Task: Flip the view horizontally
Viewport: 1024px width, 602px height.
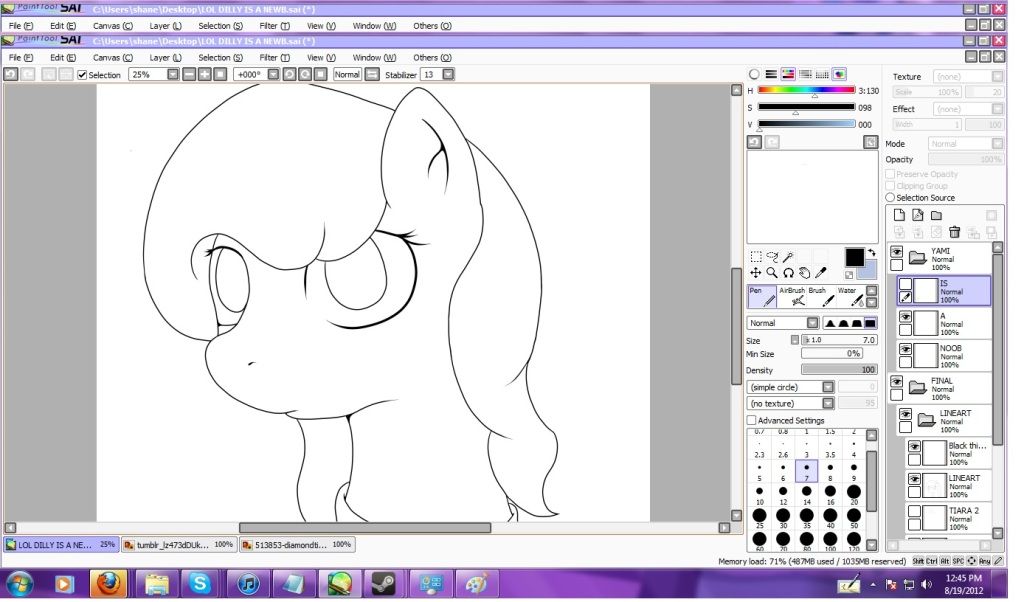Action: [x=372, y=74]
